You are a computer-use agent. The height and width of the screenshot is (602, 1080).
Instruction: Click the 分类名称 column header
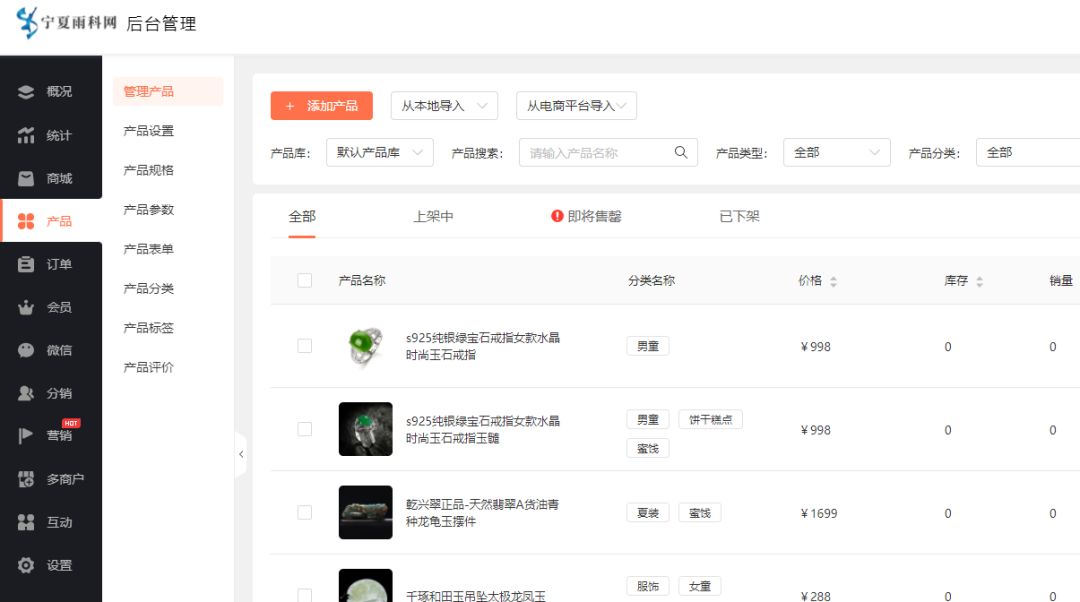[651, 280]
